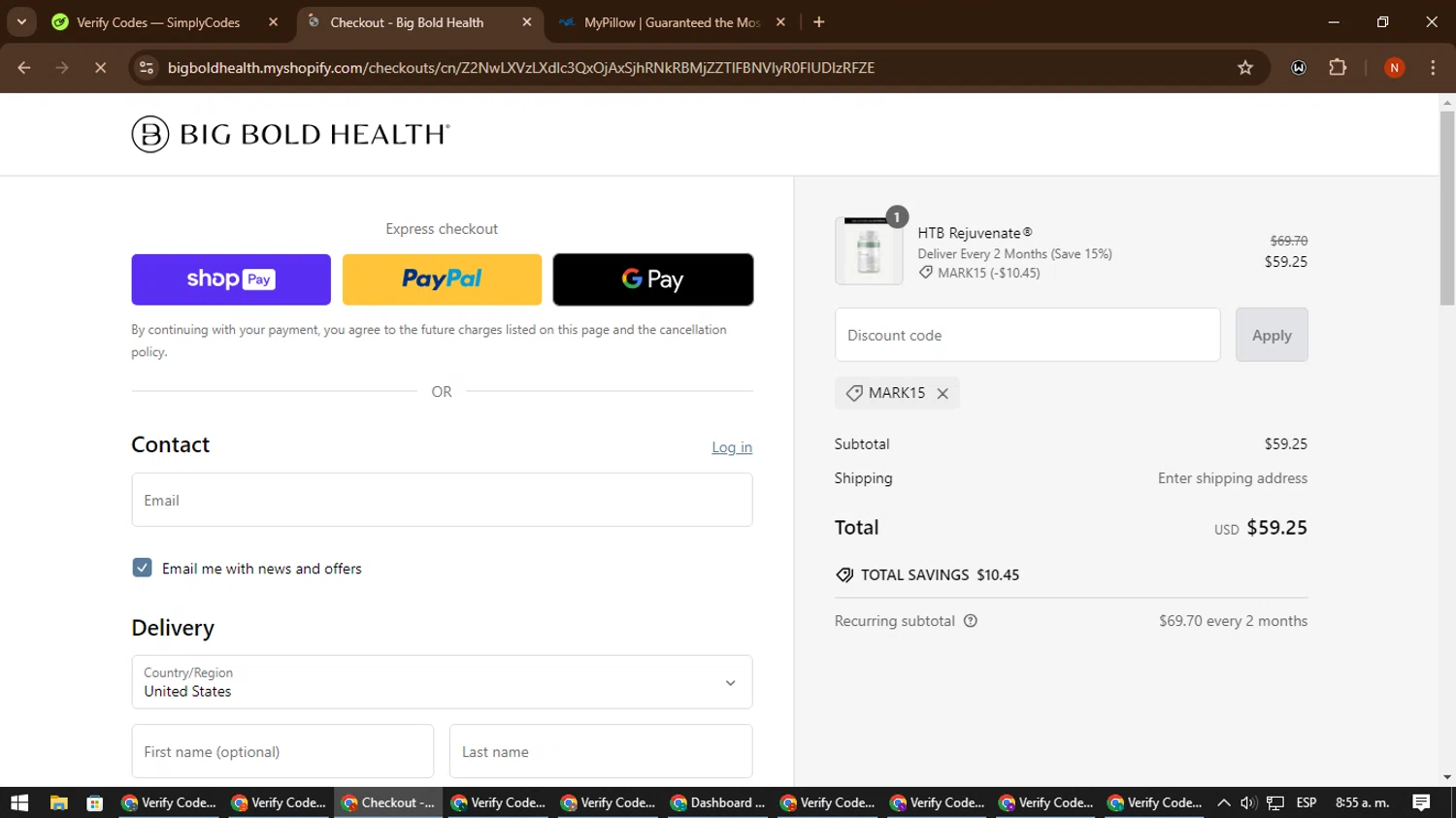Stop loading the page
Image resolution: width=1456 pixels, height=818 pixels.
(100, 68)
